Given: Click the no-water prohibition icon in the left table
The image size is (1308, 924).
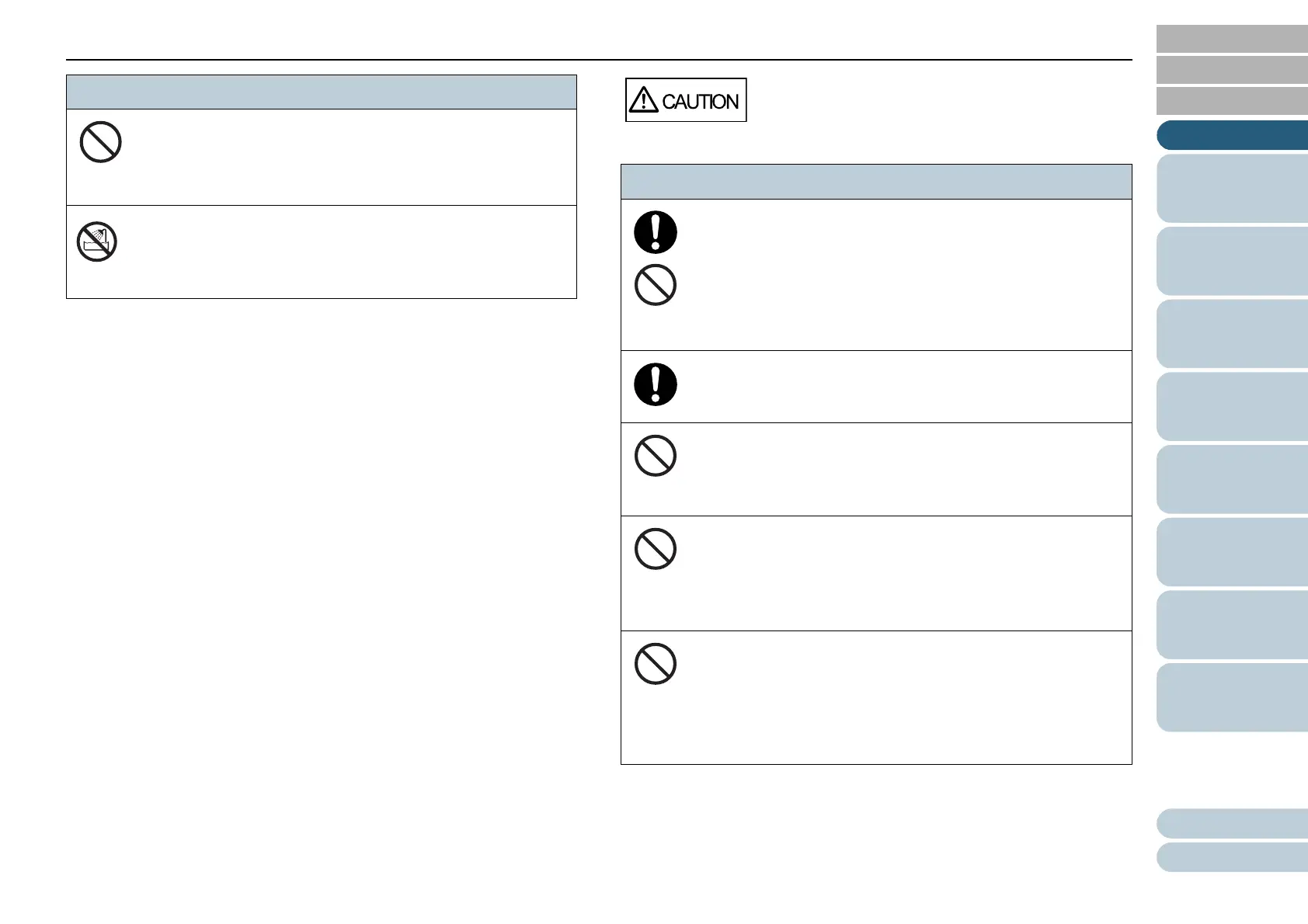Looking at the screenshot, I should click(97, 241).
